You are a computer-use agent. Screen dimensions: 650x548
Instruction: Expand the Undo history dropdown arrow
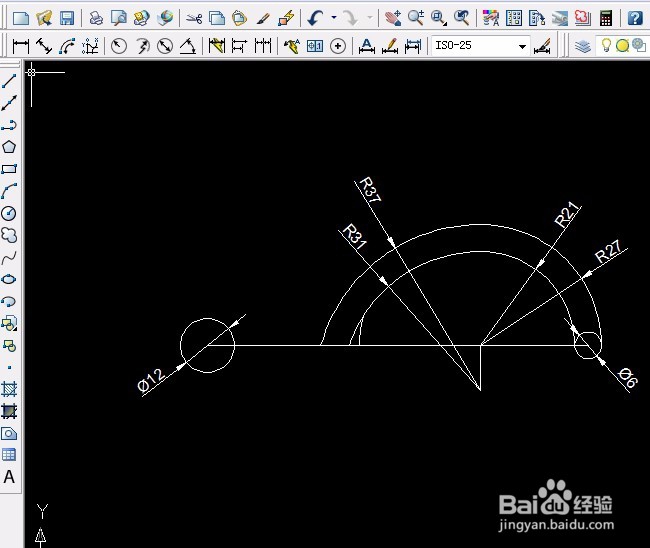[x=334, y=18]
